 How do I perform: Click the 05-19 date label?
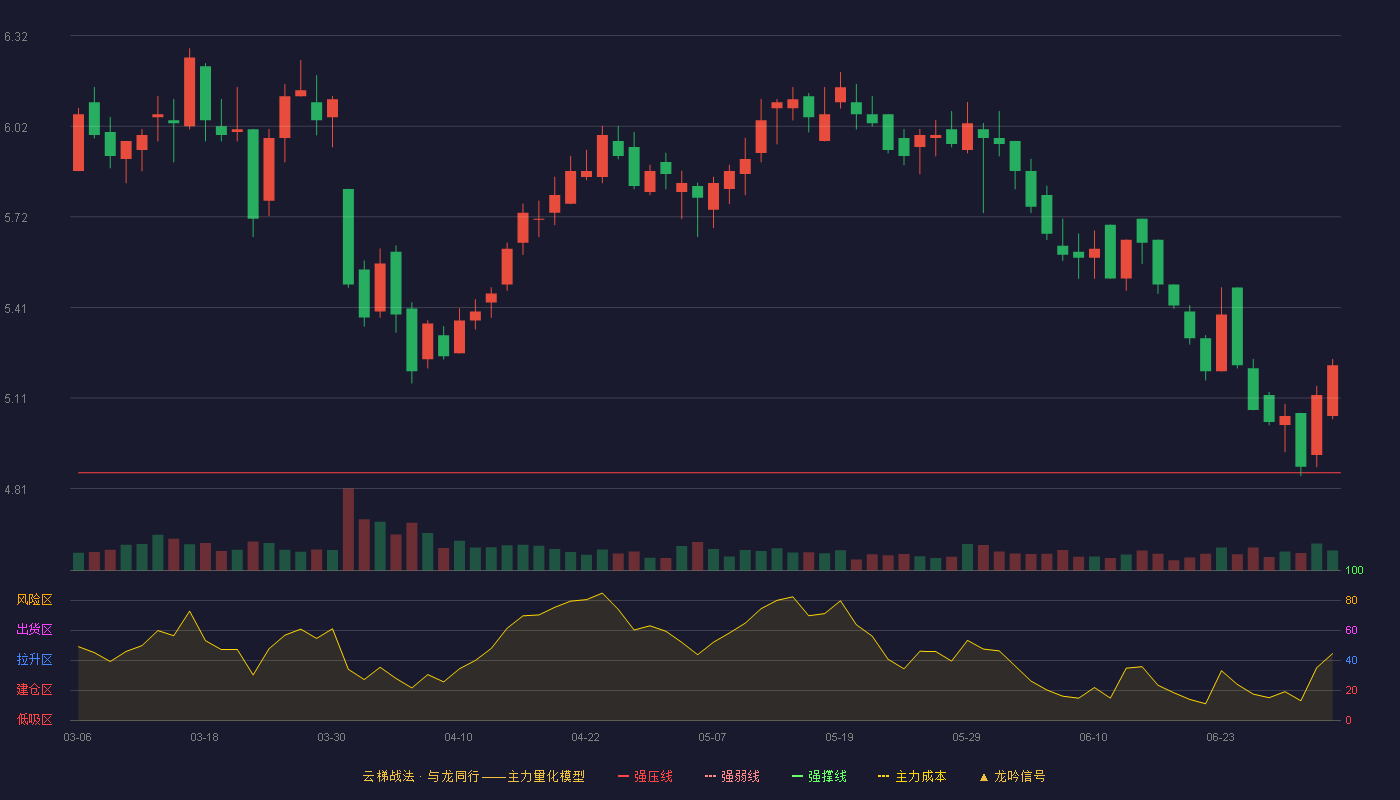pos(839,737)
